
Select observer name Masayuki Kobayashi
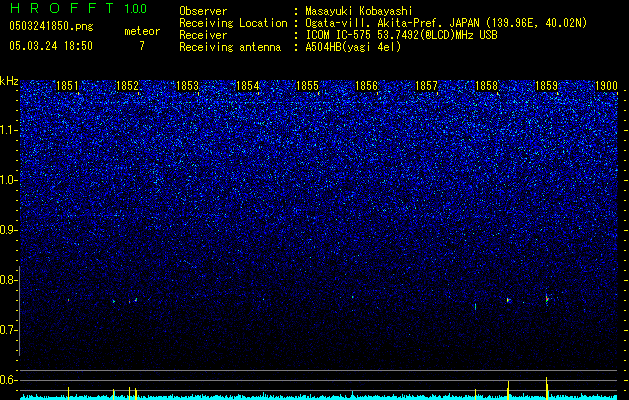pyautogui.click(x=359, y=11)
